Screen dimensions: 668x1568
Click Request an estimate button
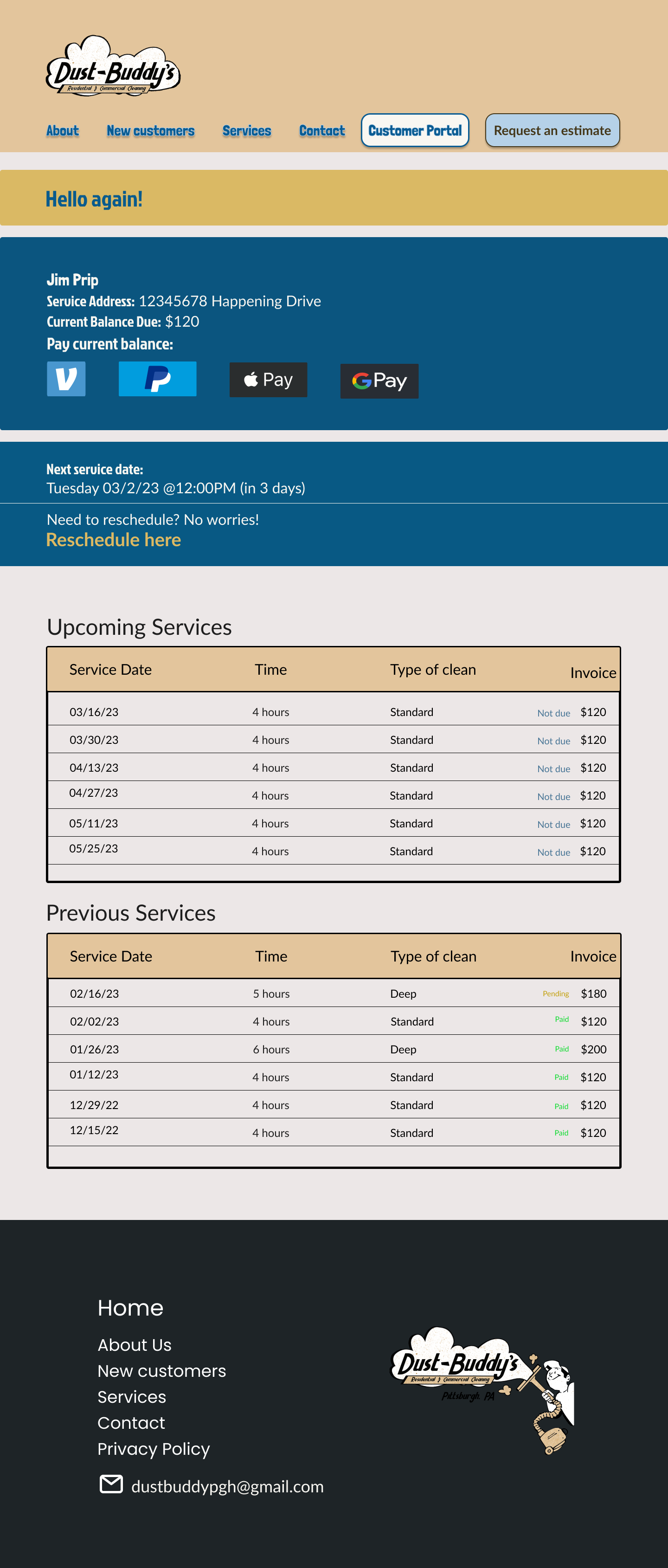(x=552, y=130)
